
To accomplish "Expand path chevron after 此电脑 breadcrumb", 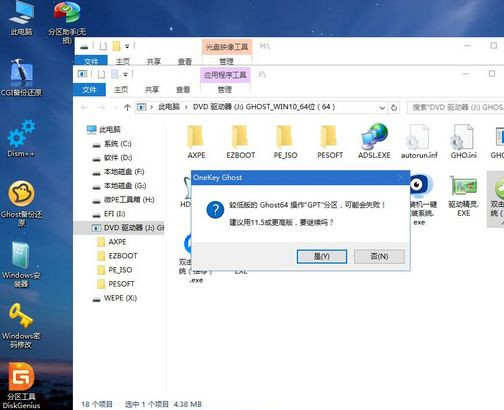I will coord(186,107).
